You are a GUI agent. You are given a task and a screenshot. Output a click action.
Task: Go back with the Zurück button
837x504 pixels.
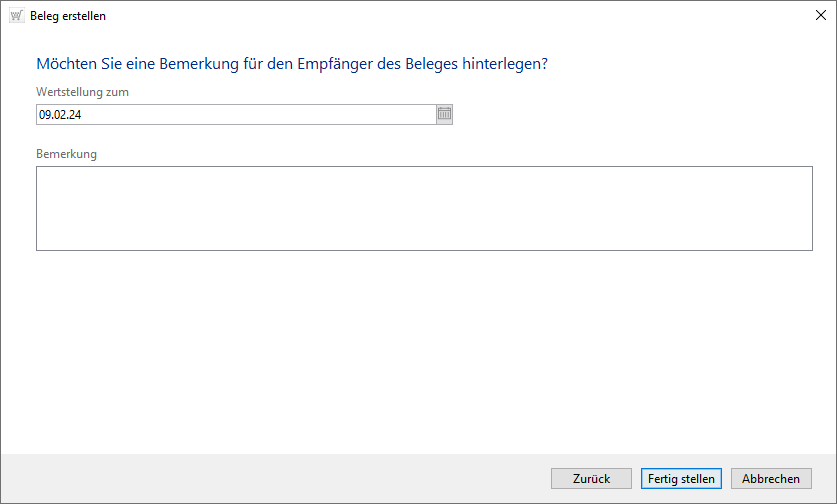click(591, 479)
